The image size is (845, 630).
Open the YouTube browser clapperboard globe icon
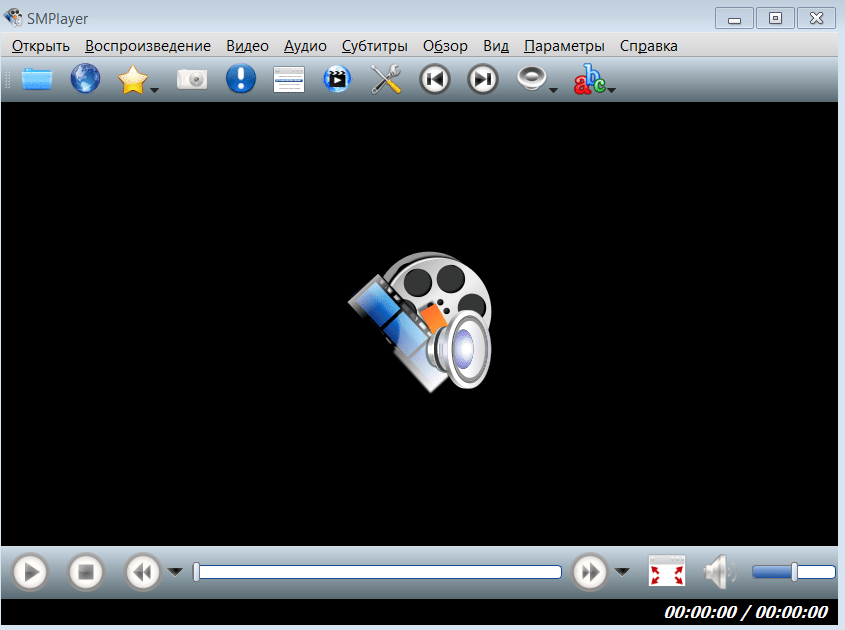tap(337, 79)
